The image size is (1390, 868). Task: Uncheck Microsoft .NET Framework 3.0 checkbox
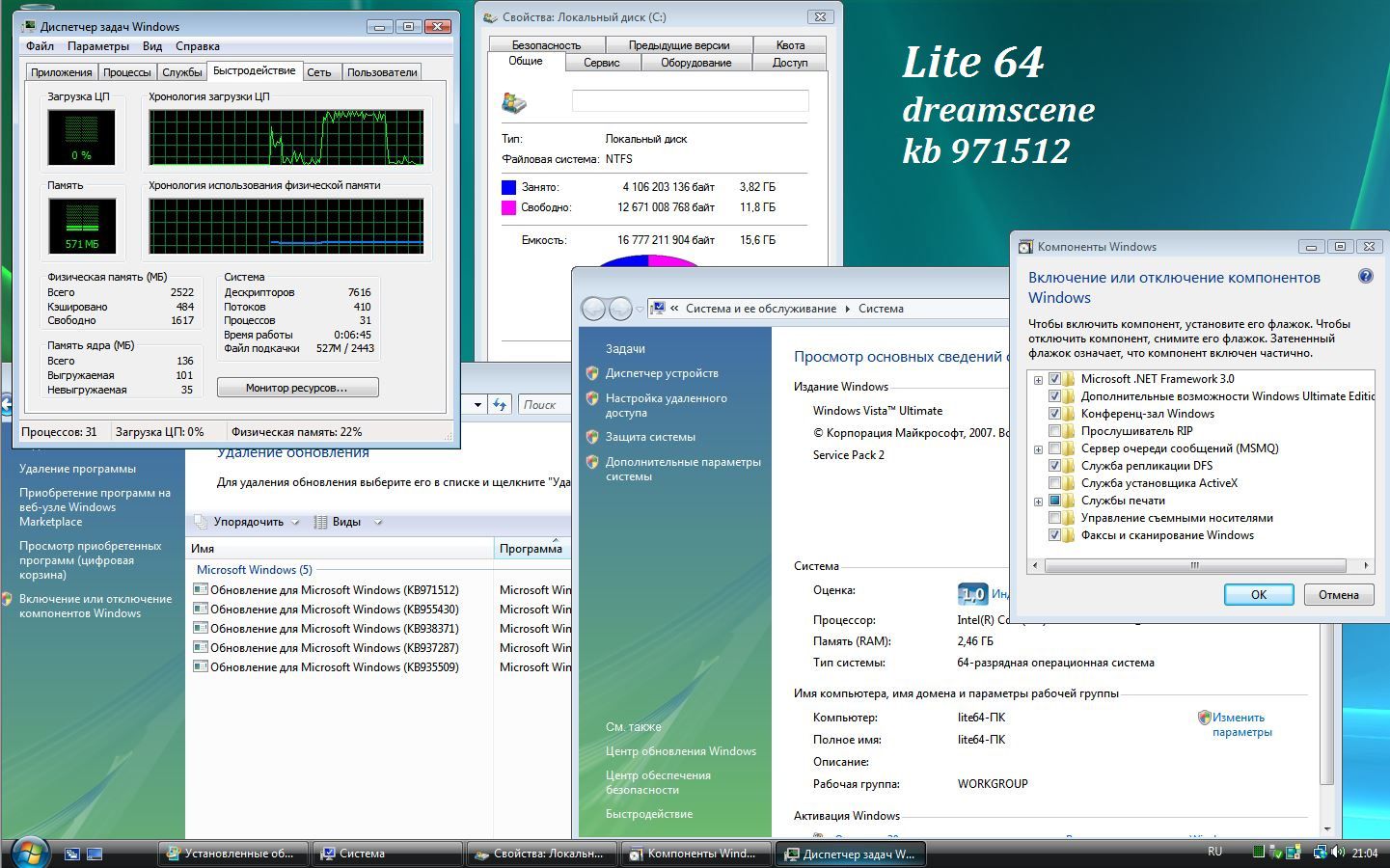point(1054,379)
